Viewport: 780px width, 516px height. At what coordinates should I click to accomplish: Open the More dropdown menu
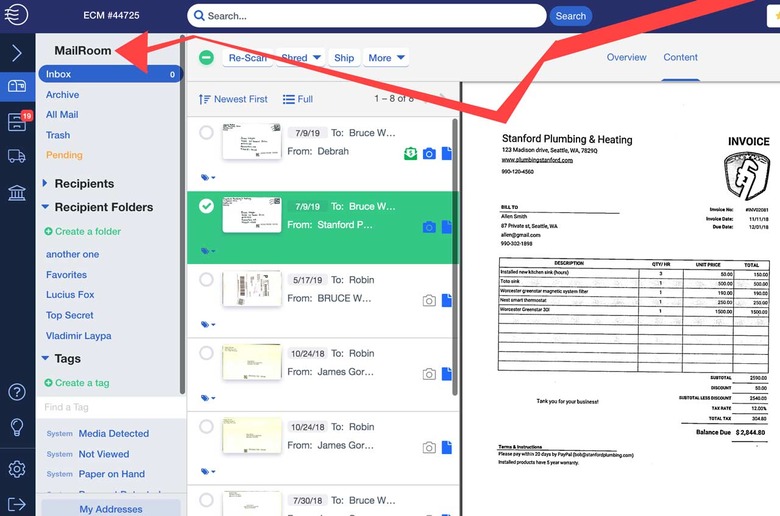[386, 58]
